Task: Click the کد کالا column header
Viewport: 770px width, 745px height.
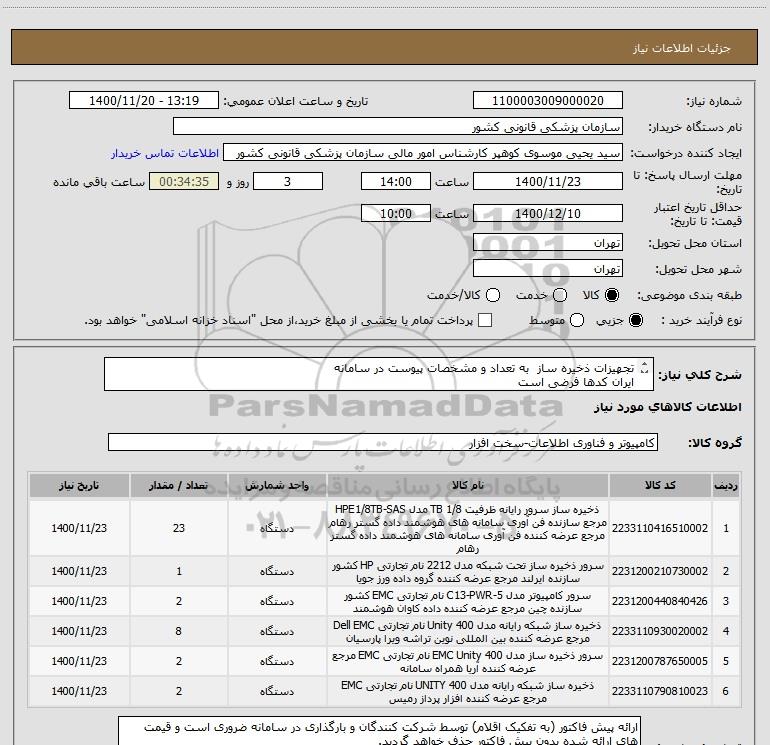Action: coord(660,486)
